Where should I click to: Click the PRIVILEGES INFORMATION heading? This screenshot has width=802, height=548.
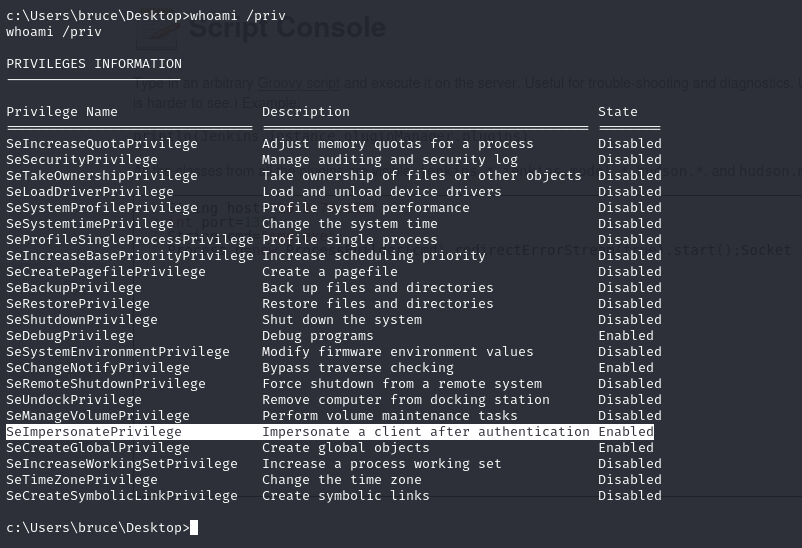point(94,64)
